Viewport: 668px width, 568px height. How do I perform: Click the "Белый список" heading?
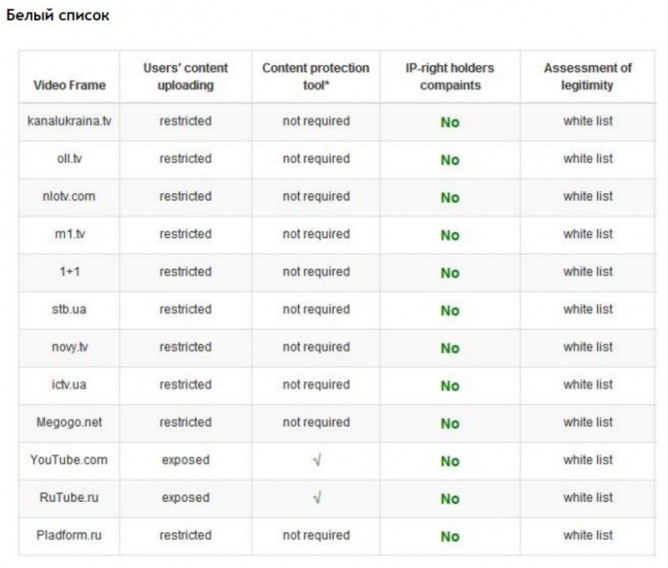58,16
